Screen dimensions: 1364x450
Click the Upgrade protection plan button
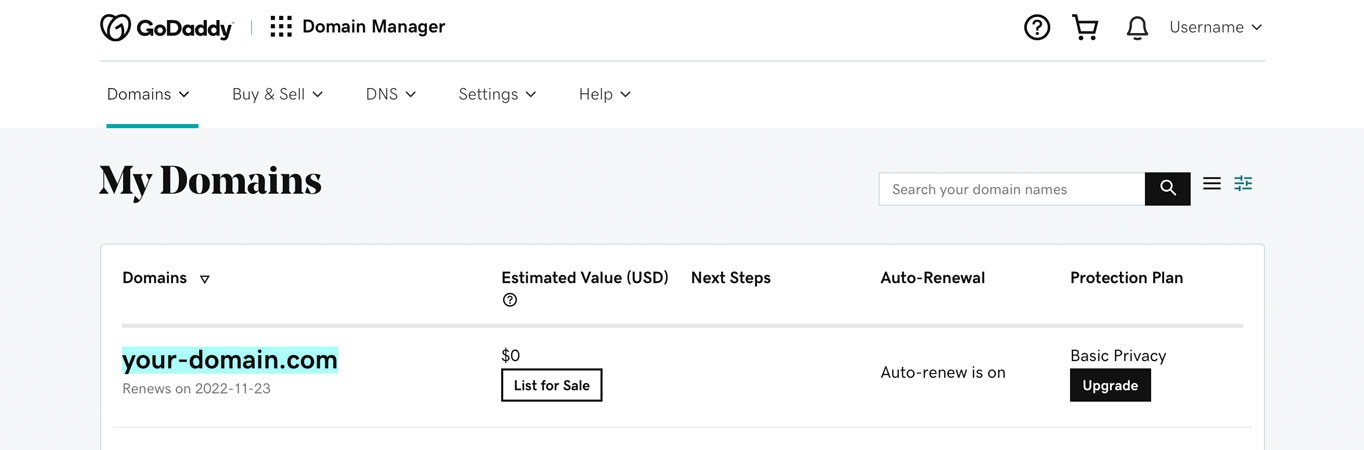tap(1110, 385)
